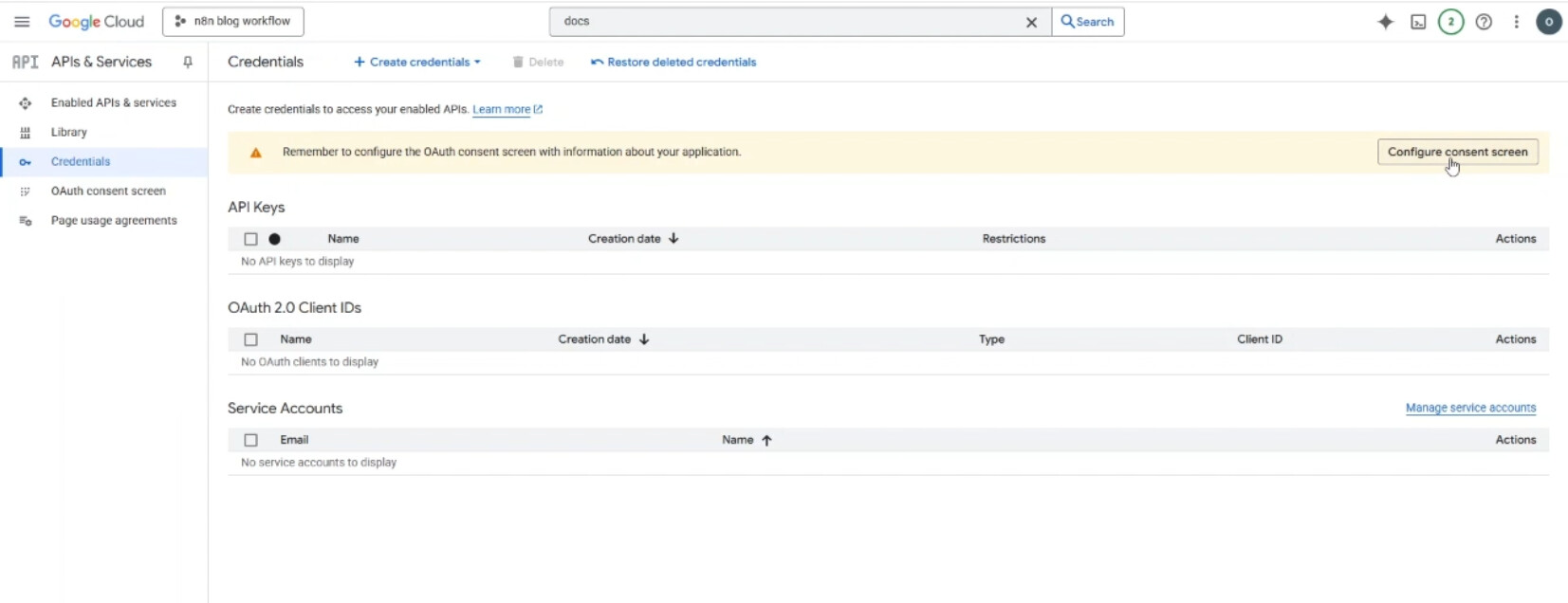Open the n8n blog workflow project selector

(x=233, y=21)
